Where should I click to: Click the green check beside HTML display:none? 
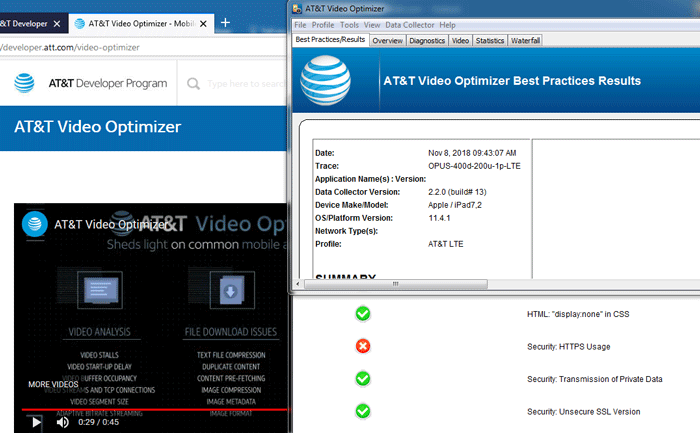363,314
